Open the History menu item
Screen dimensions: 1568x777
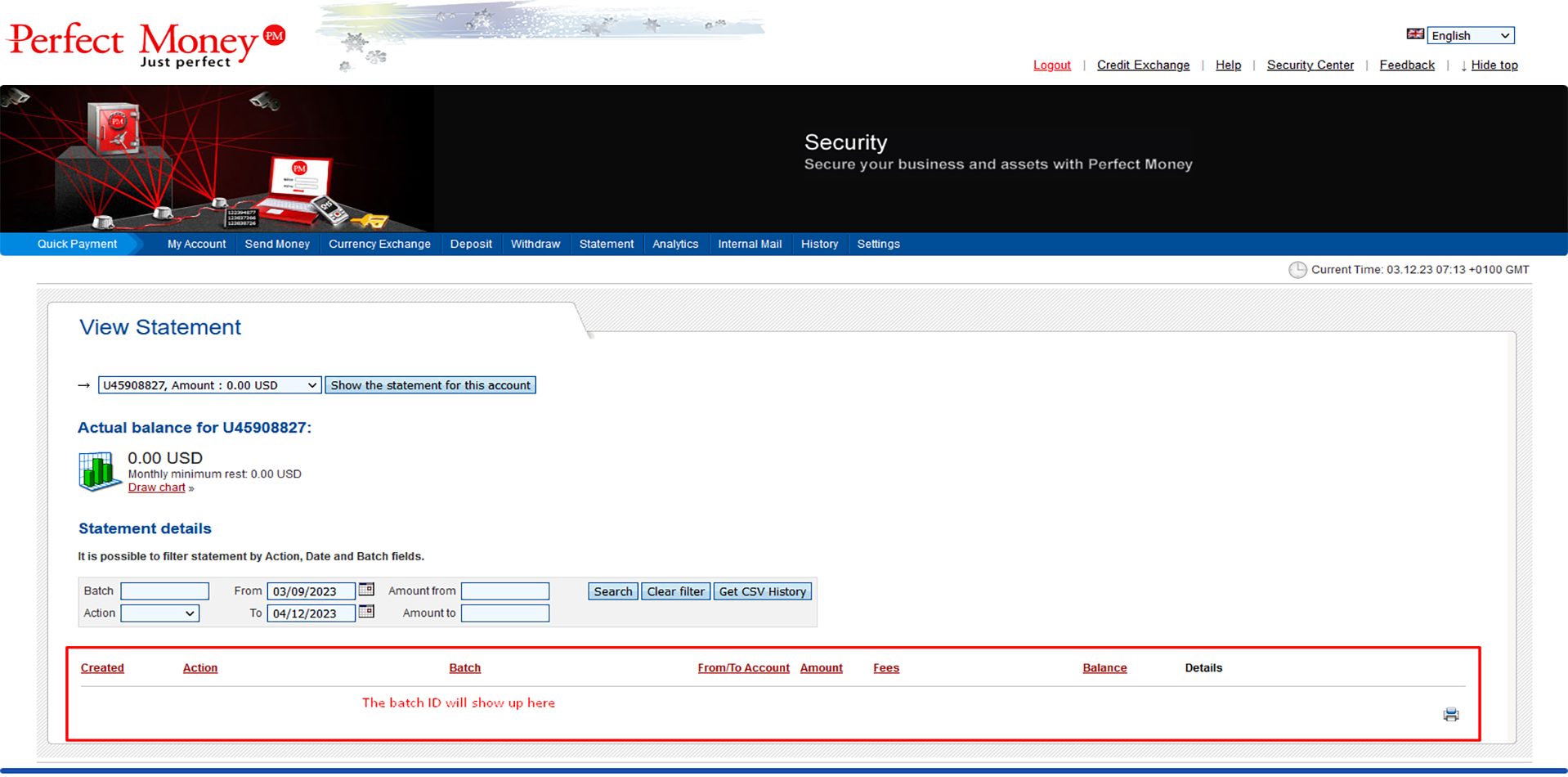[819, 244]
